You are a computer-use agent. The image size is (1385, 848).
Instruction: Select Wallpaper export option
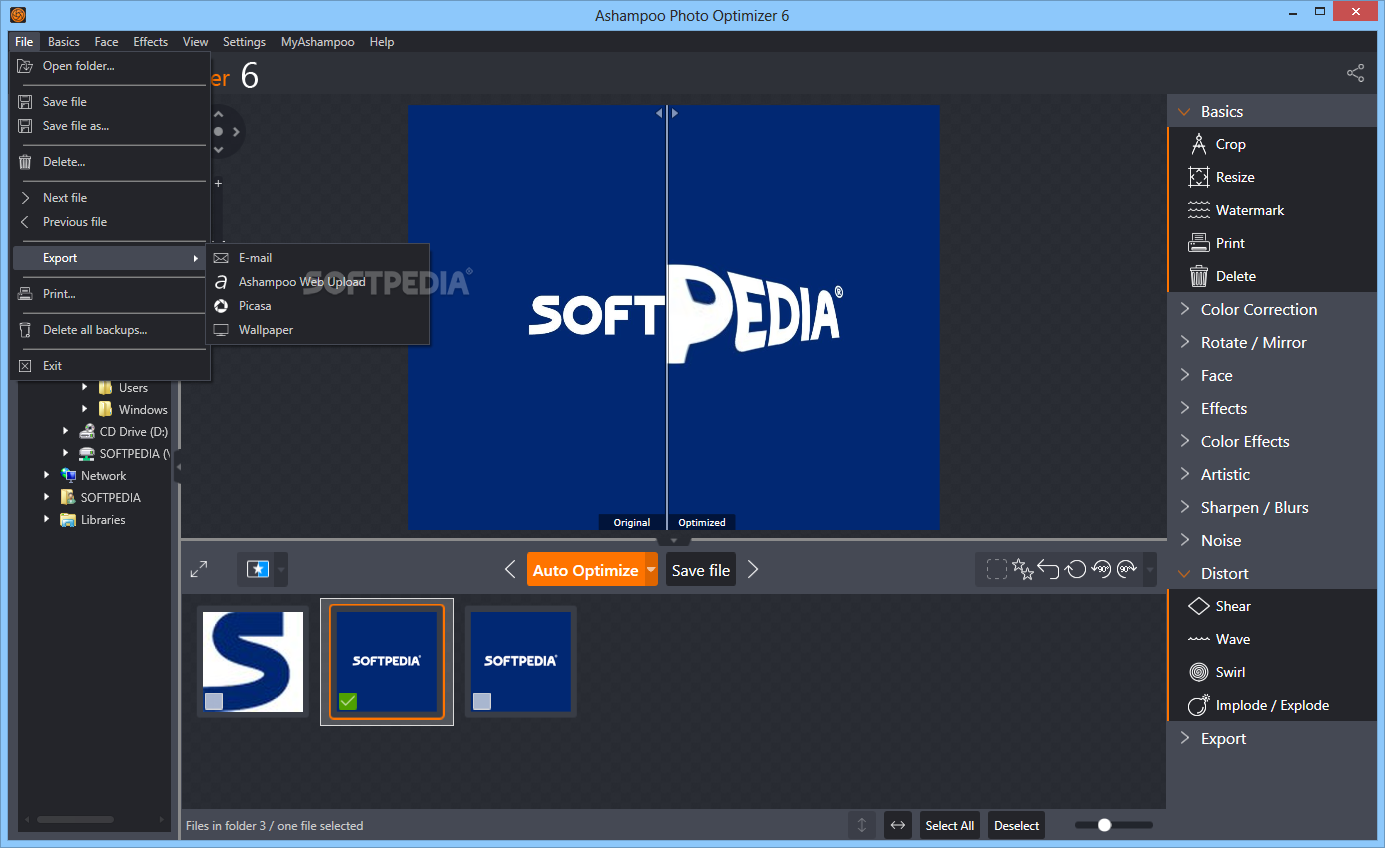[317, 330]
